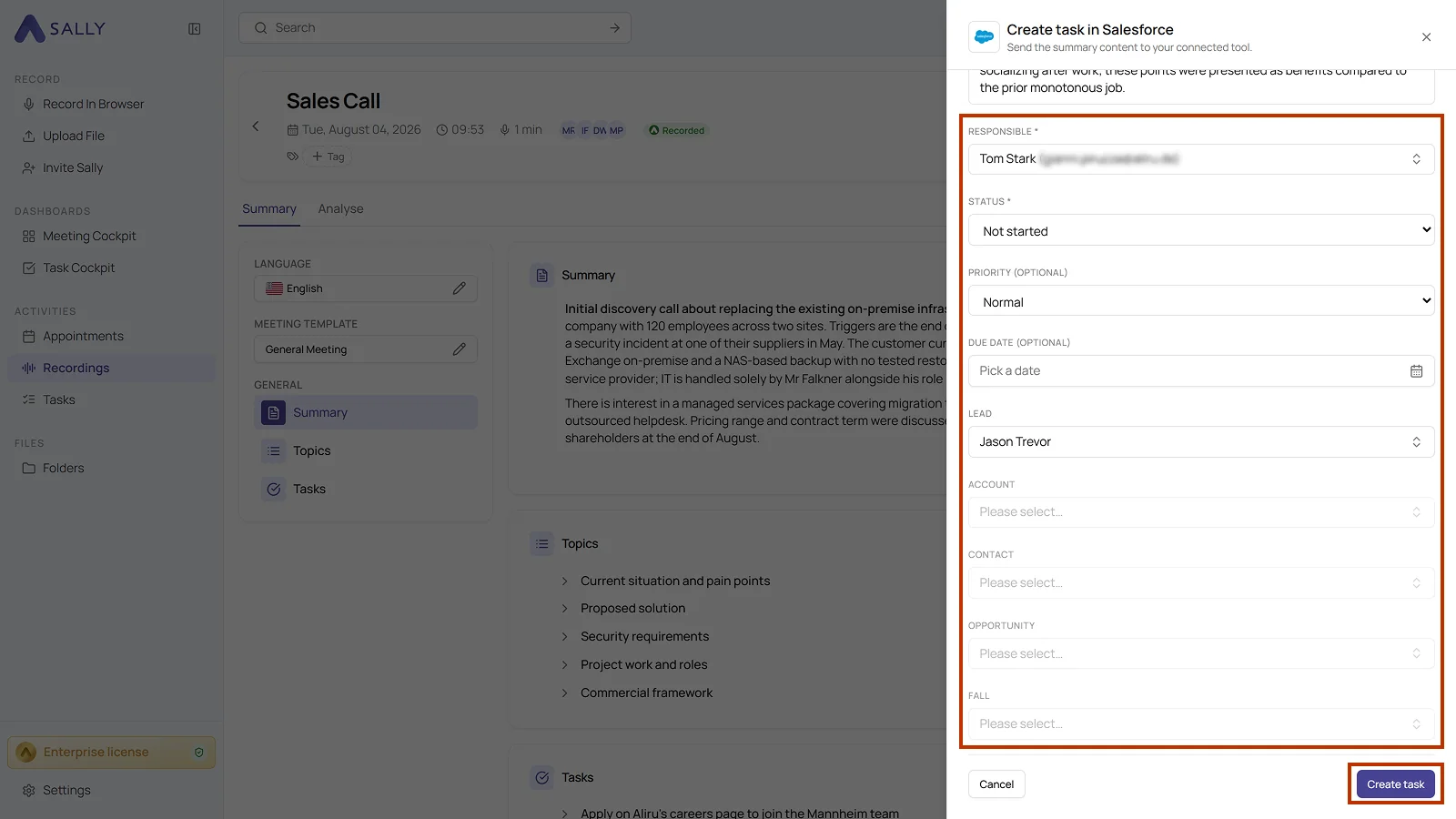The width and height of the screenshot is (1456, 819).
Task: Click the MF participant badge
Action: coord(568,131)
